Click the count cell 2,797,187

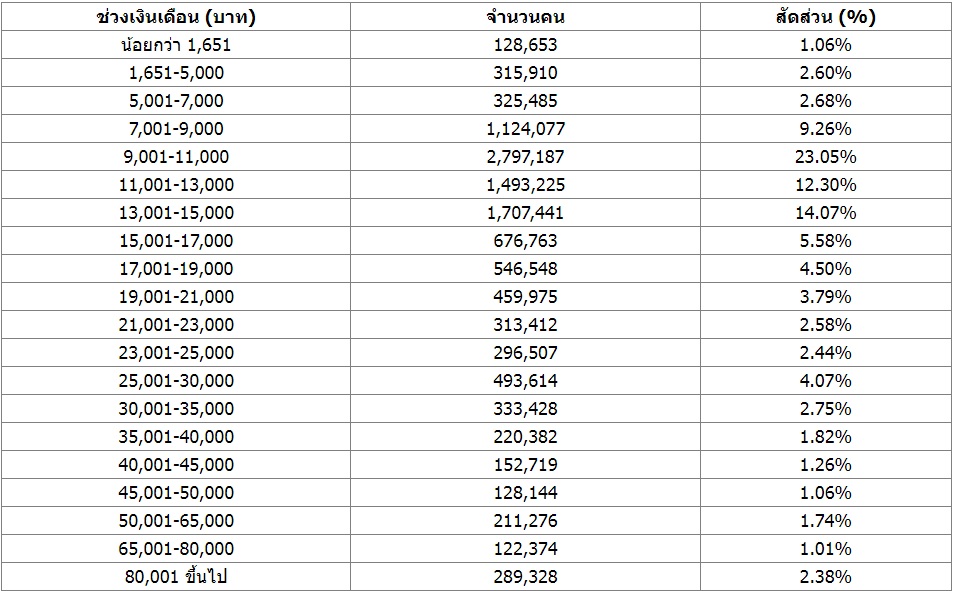525,157
